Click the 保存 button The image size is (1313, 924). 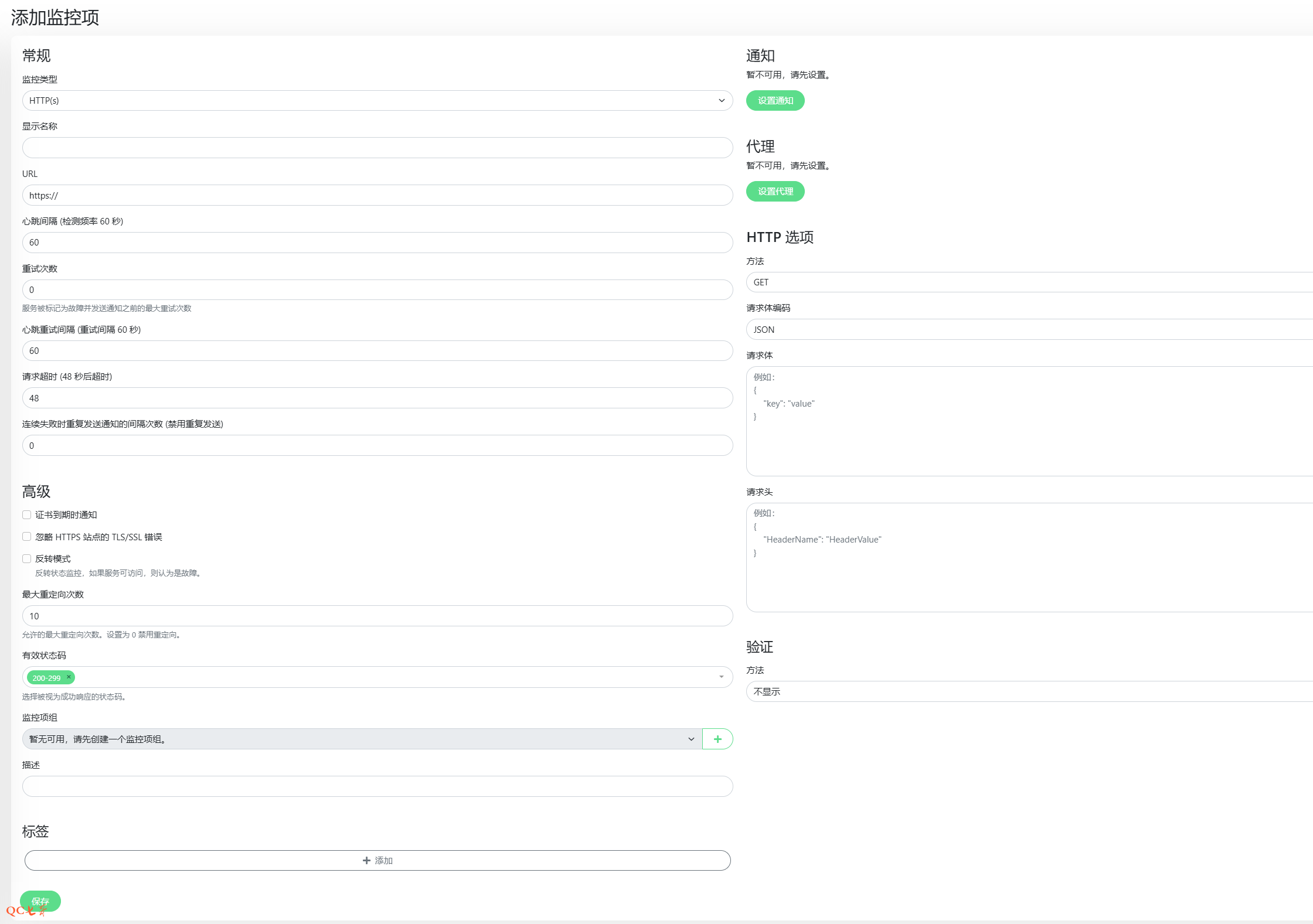40,901
